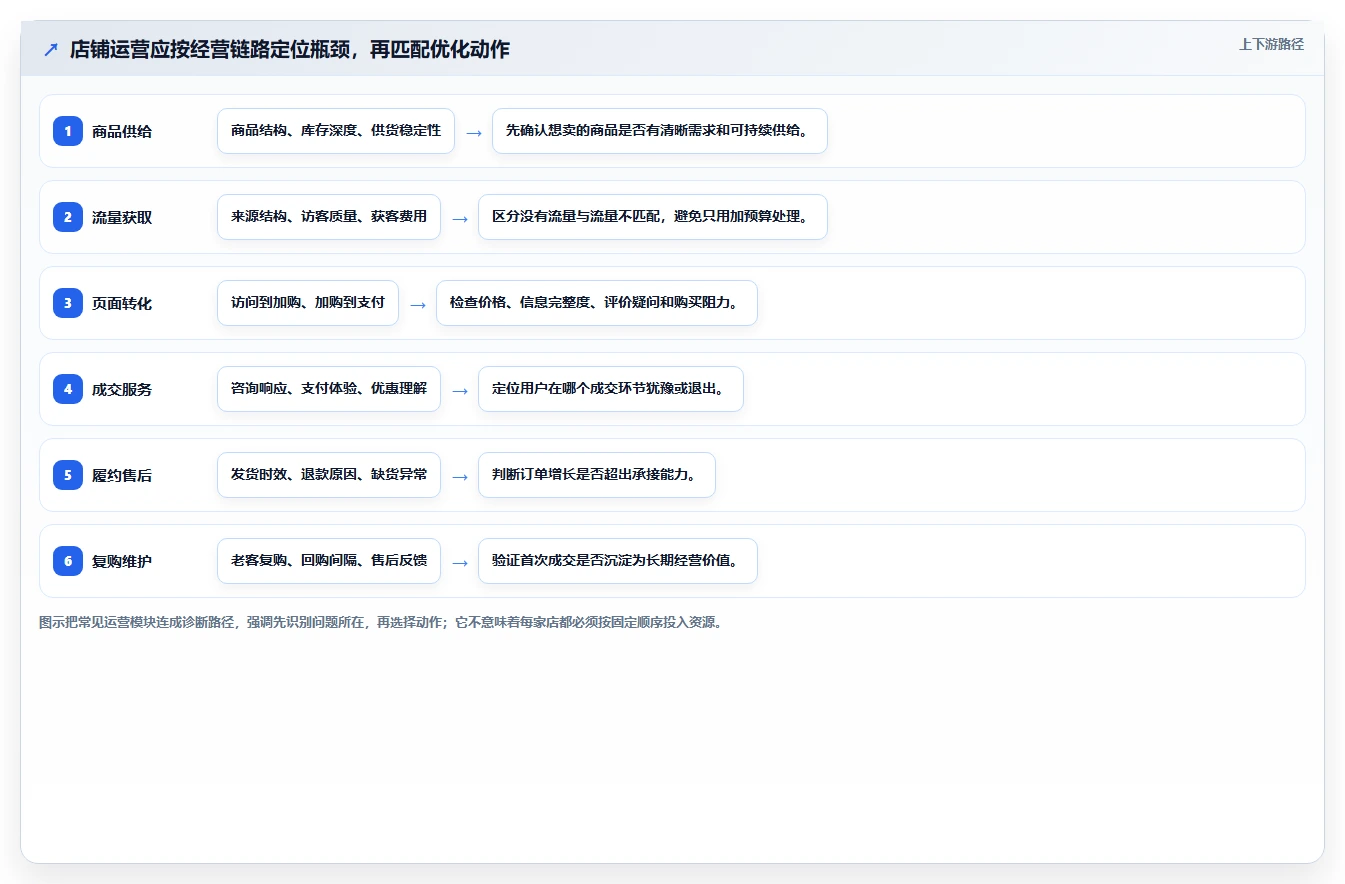Select the 复购维护 stage label
The image size is (1345, 884).
pyautogui.click(x=122, y=561)
